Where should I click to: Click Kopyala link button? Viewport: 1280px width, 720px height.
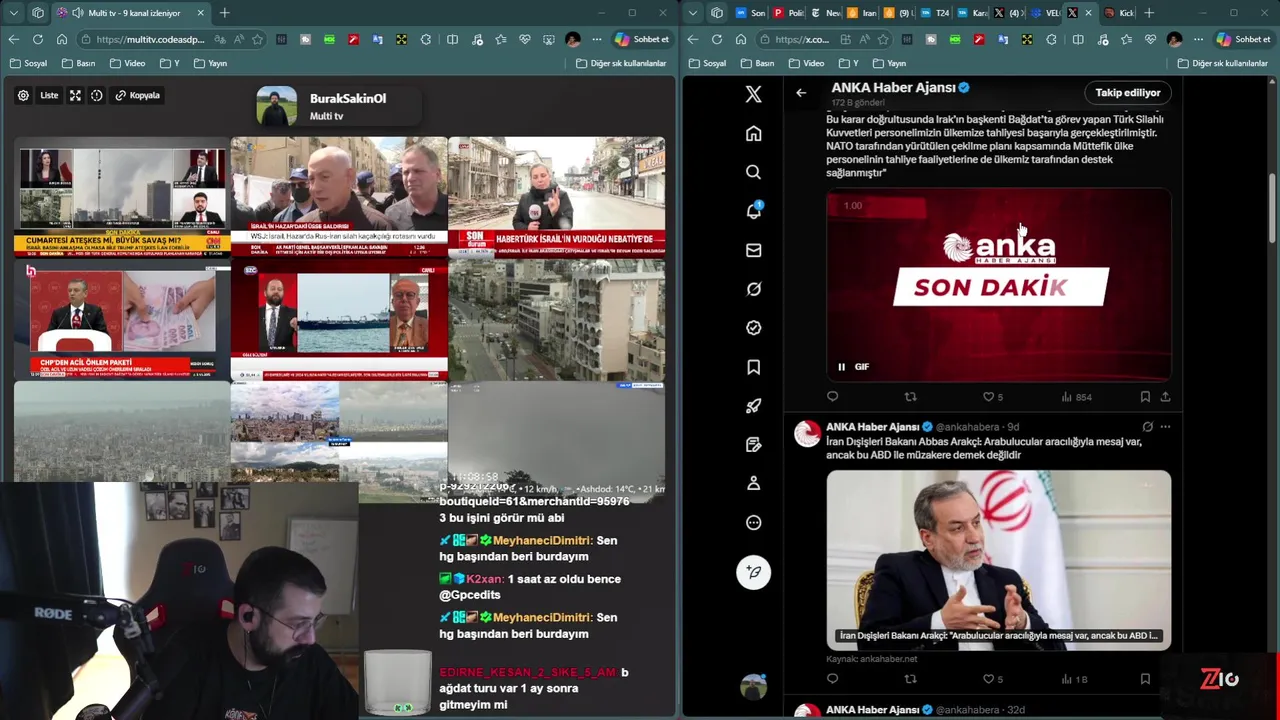(x=138, y=96)
